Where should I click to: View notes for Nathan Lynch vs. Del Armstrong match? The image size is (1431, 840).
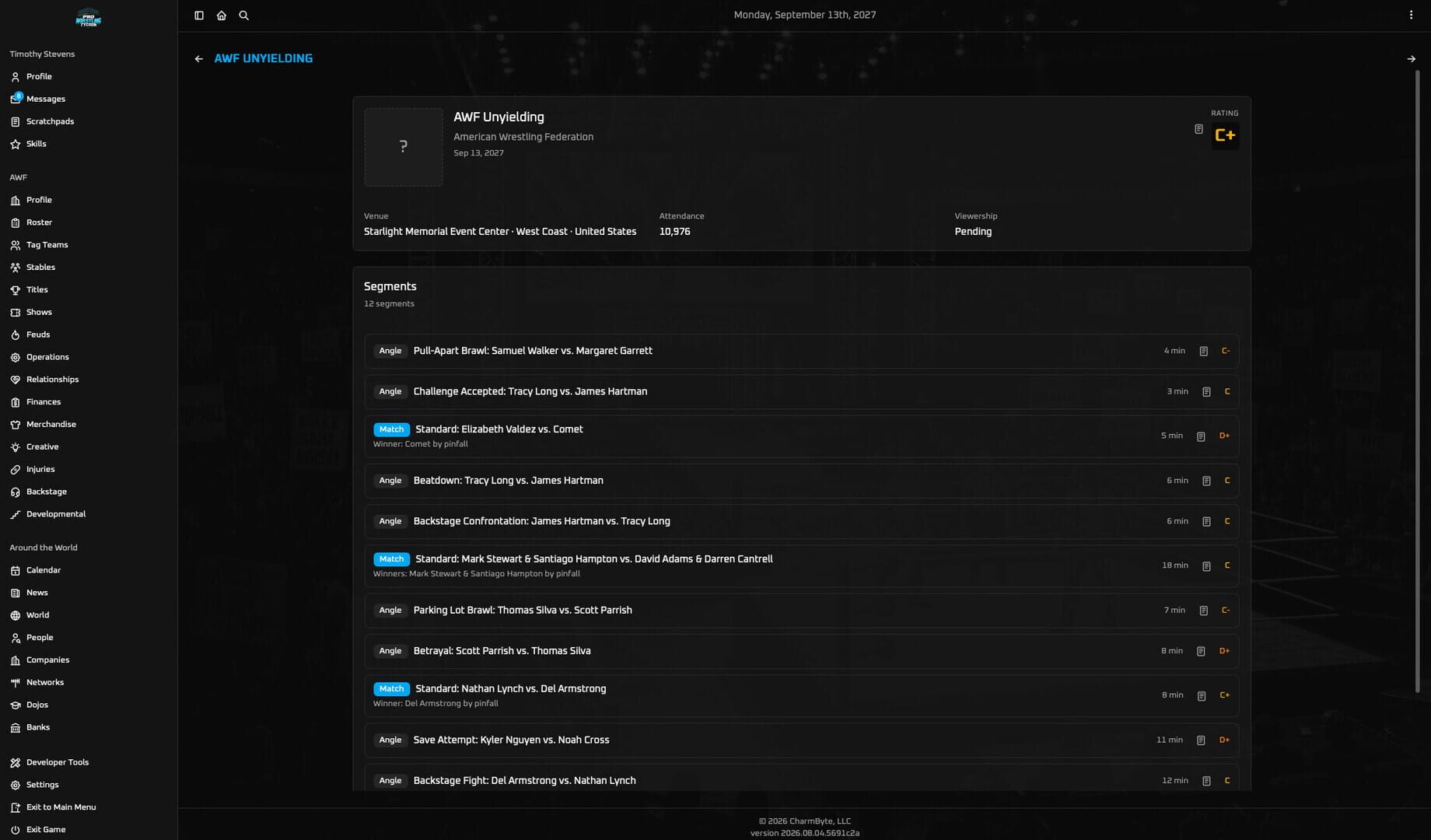[1202, 695]
